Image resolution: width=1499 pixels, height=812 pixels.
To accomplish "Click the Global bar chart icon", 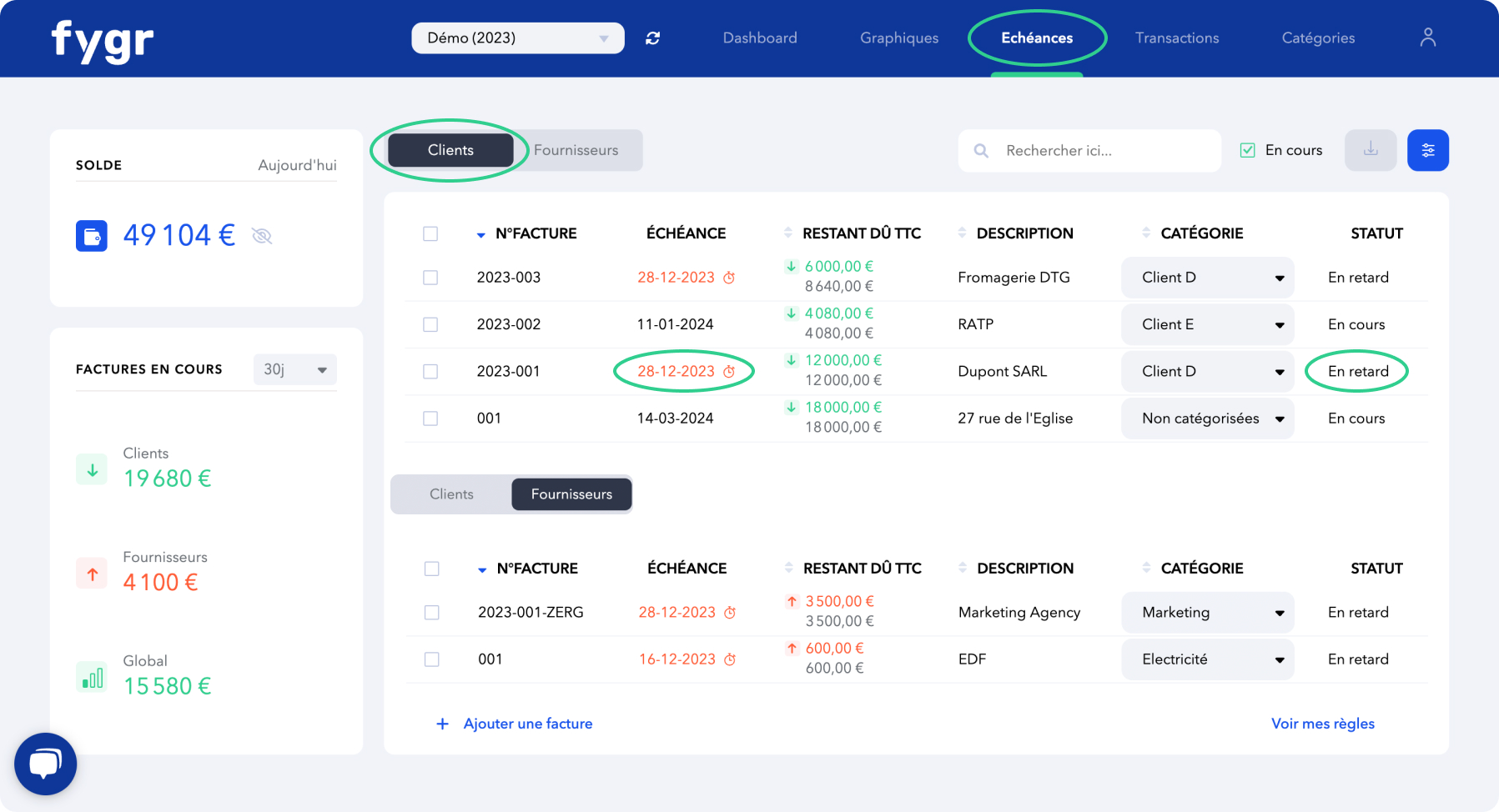I will click(x=92, y=677).
